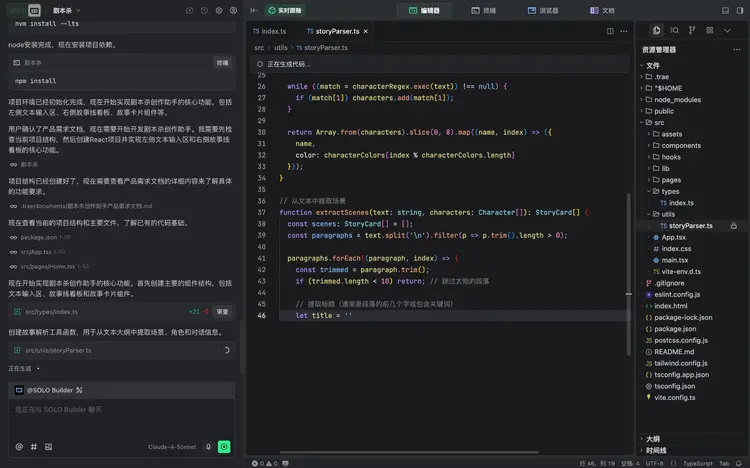Click the microphone voice input icon
Image resolution: width=750 pixels, height=468 pixels.
tap(207, 446)
